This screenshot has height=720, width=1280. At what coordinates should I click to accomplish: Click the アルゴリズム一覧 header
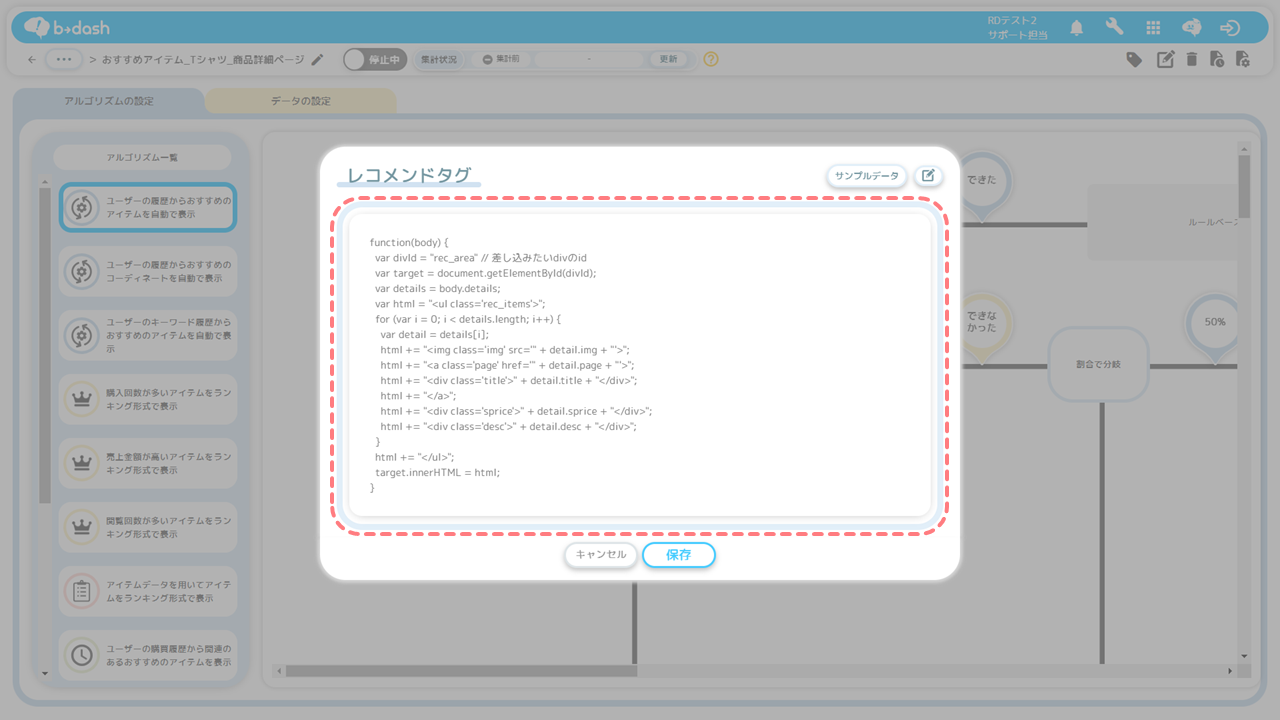click(x=142, y=158)
